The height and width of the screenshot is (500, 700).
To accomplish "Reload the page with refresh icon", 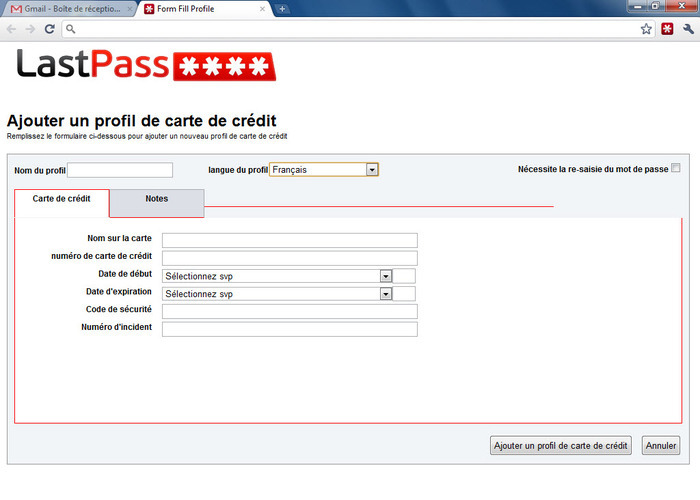I will point(50,29).
